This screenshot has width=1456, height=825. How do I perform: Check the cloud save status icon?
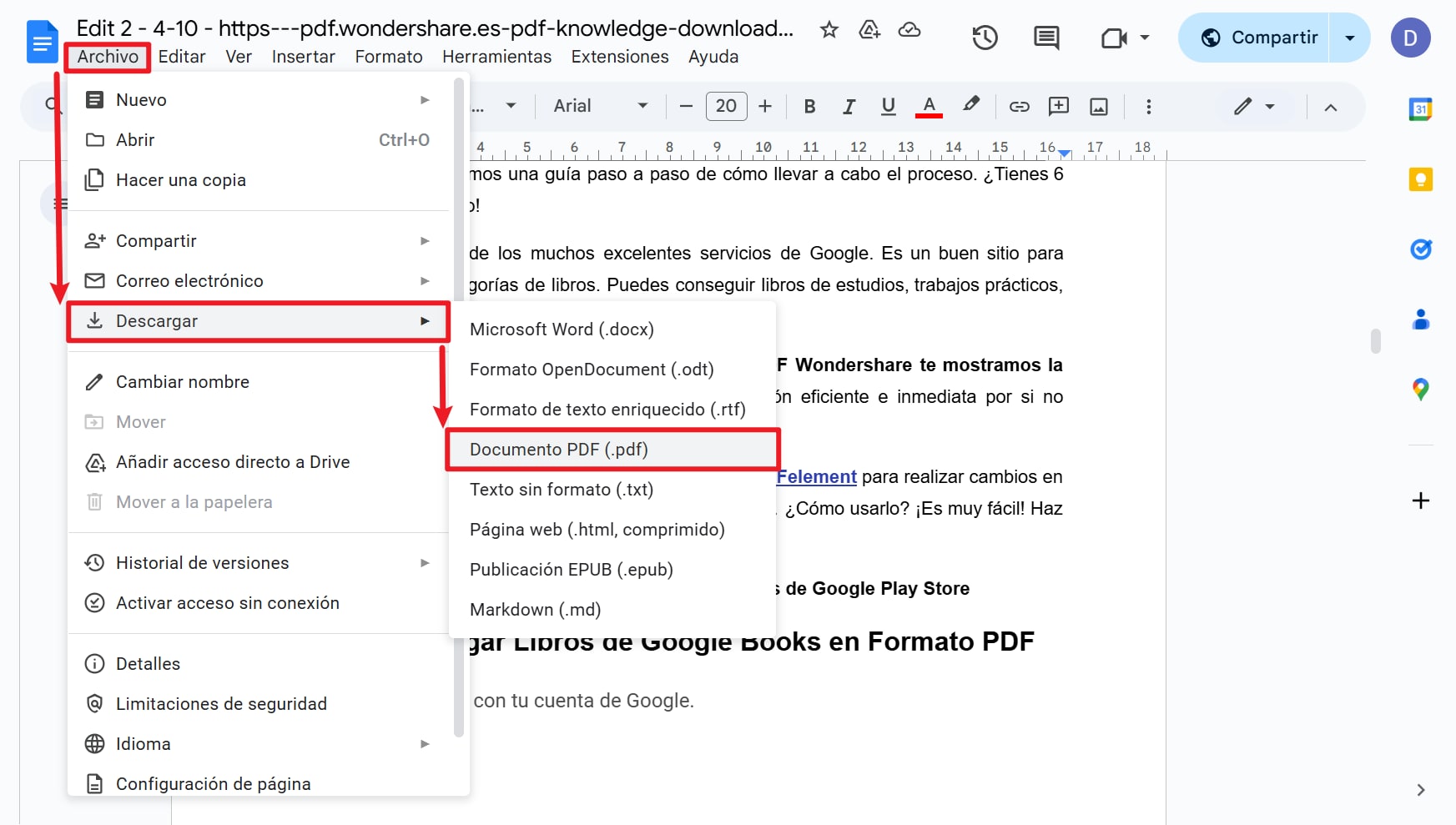pos(909,30)
